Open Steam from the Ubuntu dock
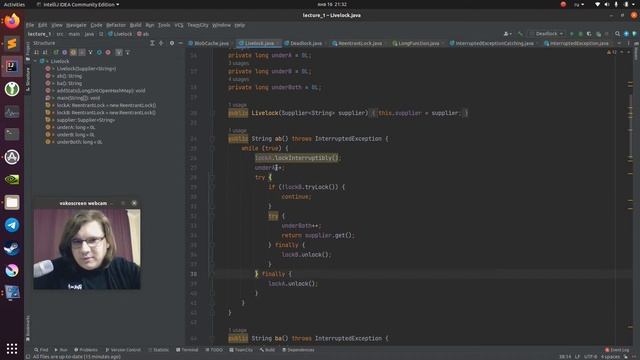The image size is (640, 360). 12,248
